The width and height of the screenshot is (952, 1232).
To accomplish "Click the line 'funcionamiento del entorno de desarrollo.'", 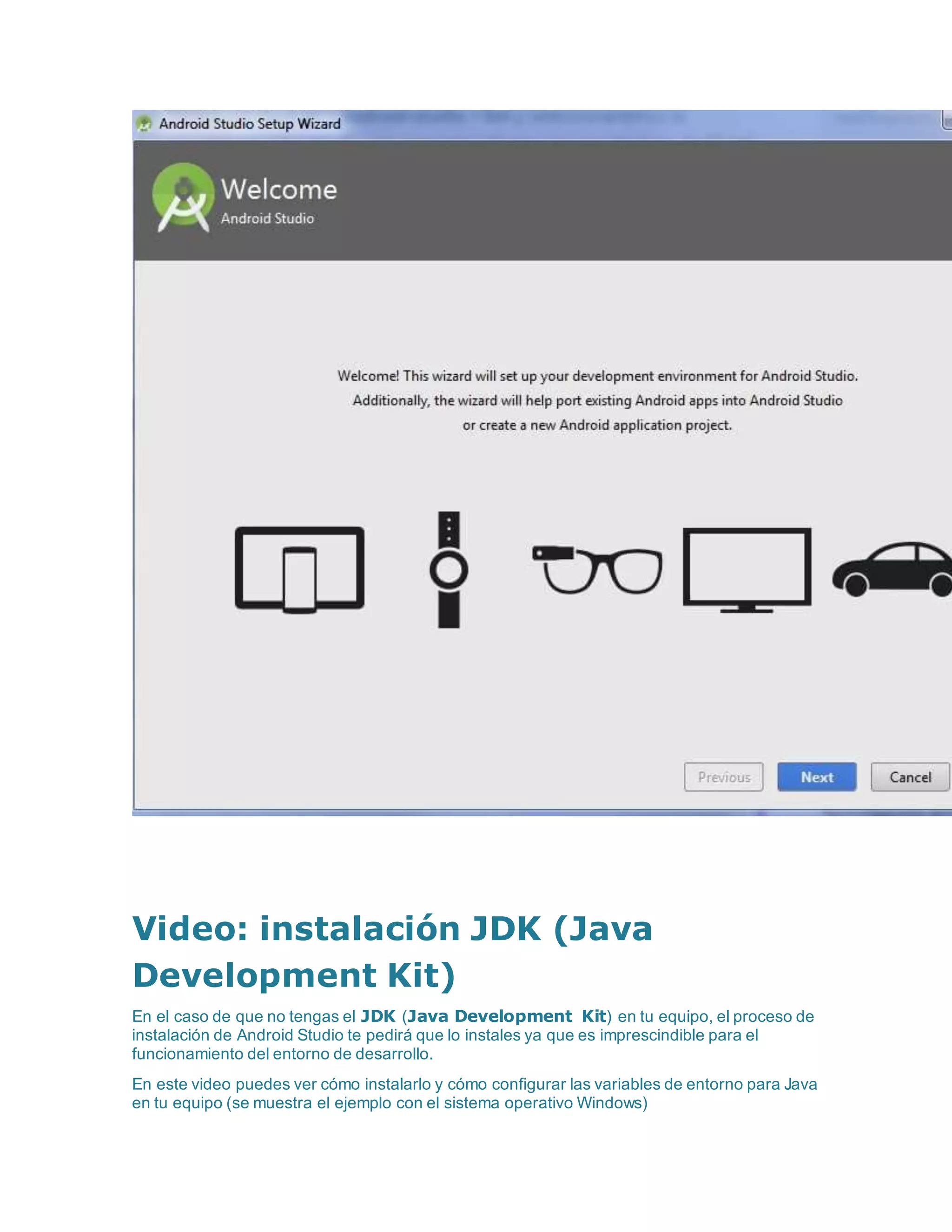I will click(x=283, y=1054).
